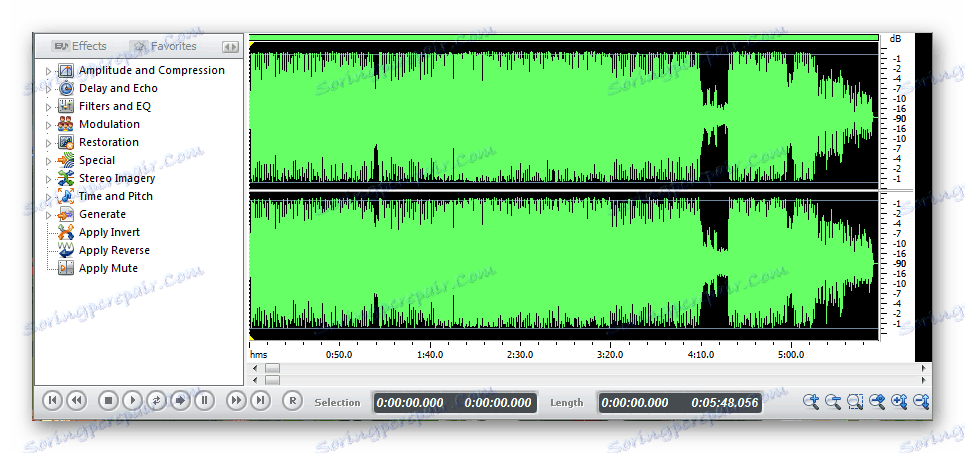Expand the Amplitude and Compression group
The height and width of the screenshot is (453, 965).
tap(49, 71)
